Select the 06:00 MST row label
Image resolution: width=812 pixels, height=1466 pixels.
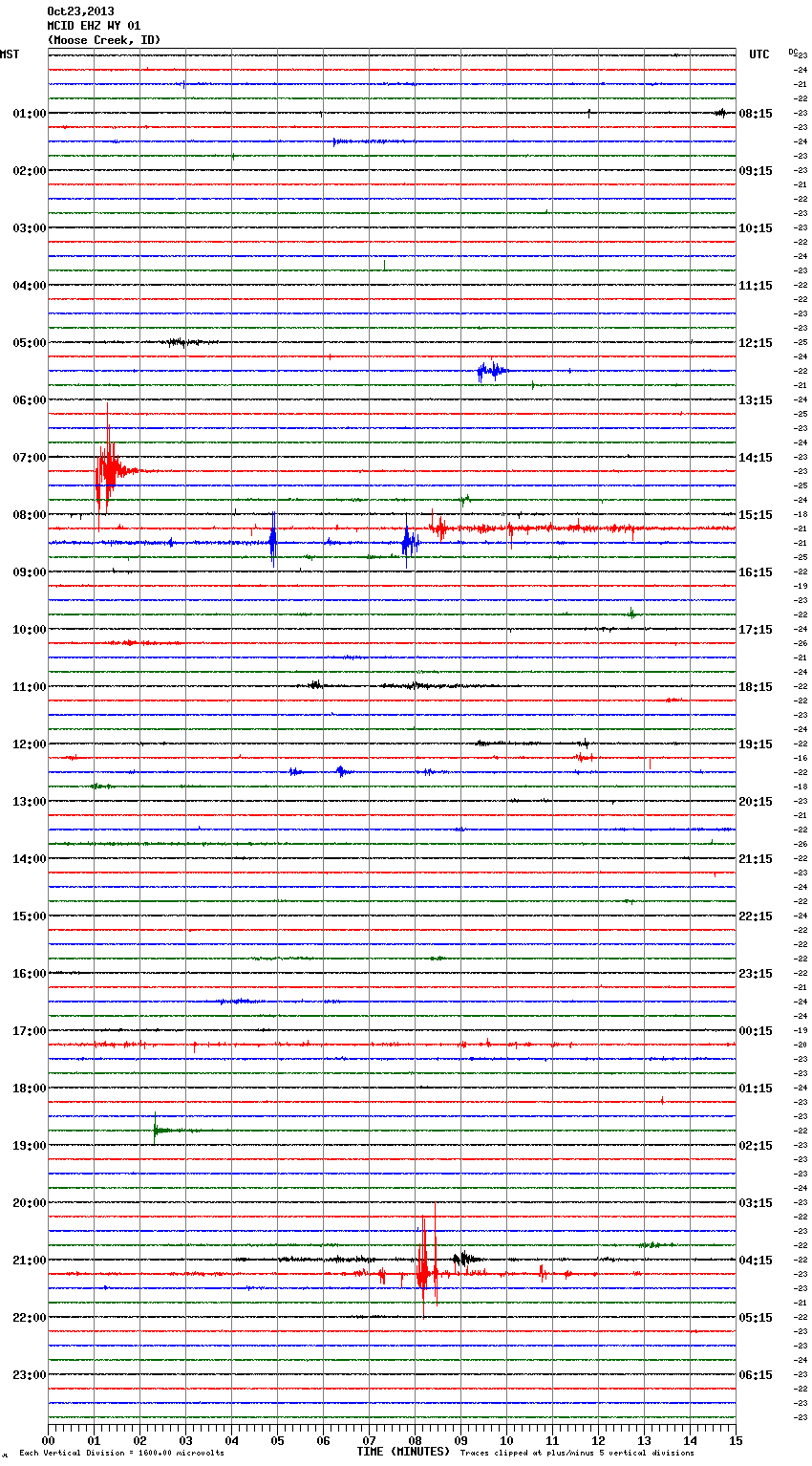30,400
